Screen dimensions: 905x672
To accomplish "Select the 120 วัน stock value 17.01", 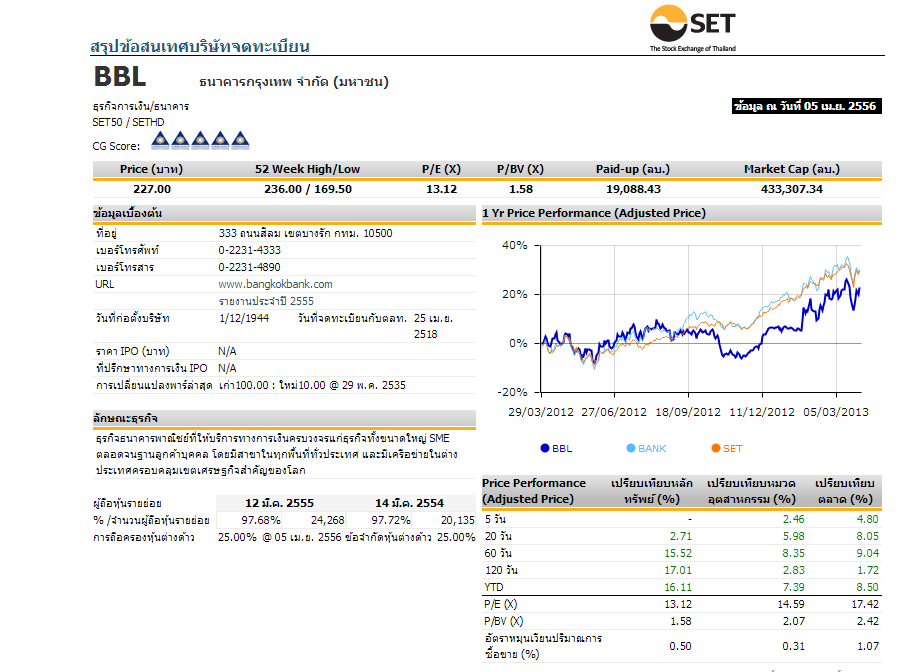I will (x=678, y=570).
